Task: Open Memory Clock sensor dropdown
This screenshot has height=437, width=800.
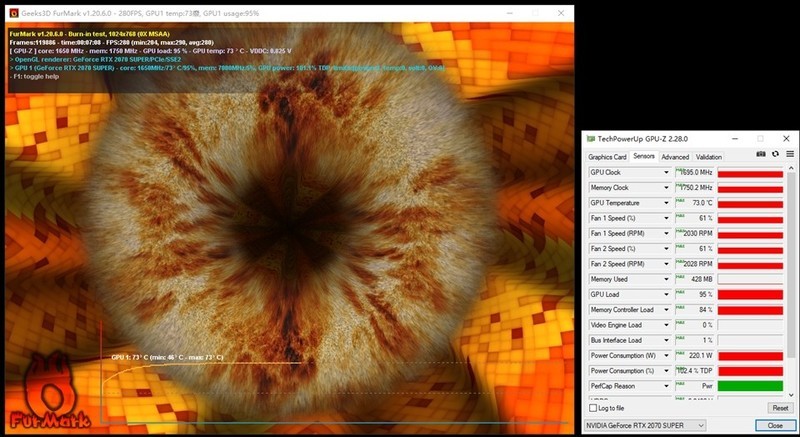Action: pos(666,188)
